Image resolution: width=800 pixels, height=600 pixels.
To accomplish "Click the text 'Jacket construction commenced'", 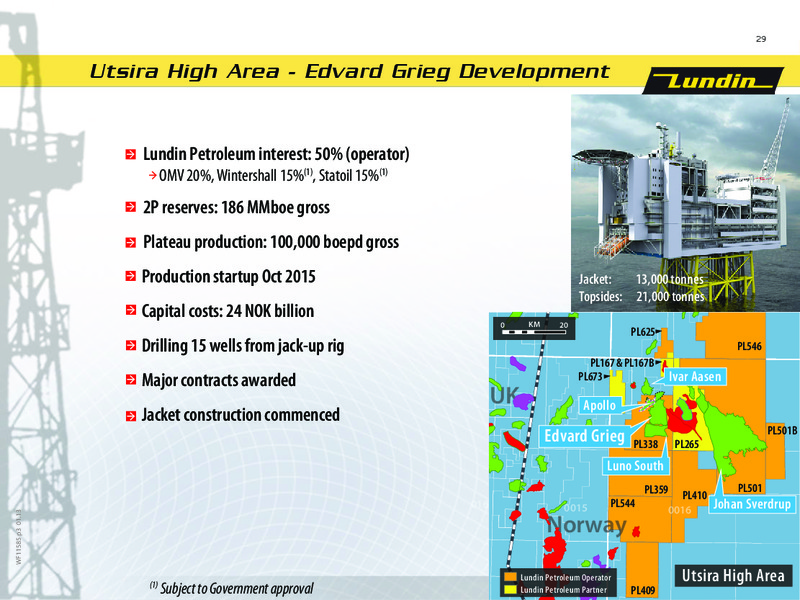I will (x=240, y=414).
